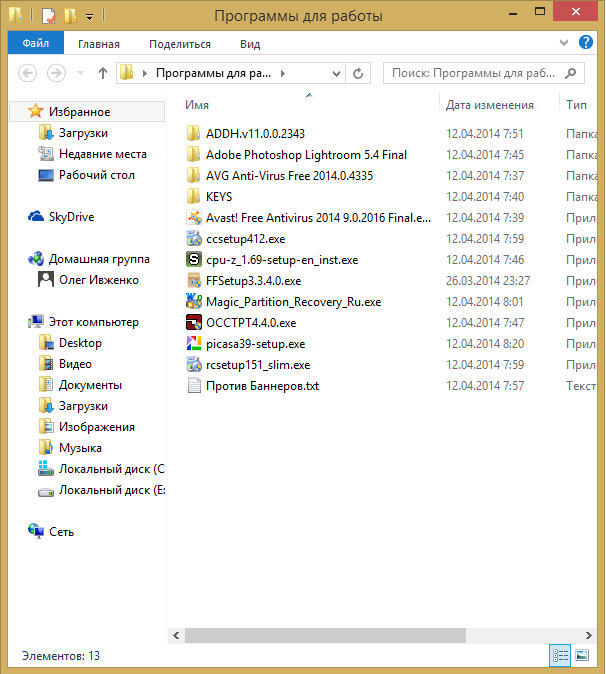Switch to the Вид ribbon tab

pyautogui.click(x=250, y=44)
